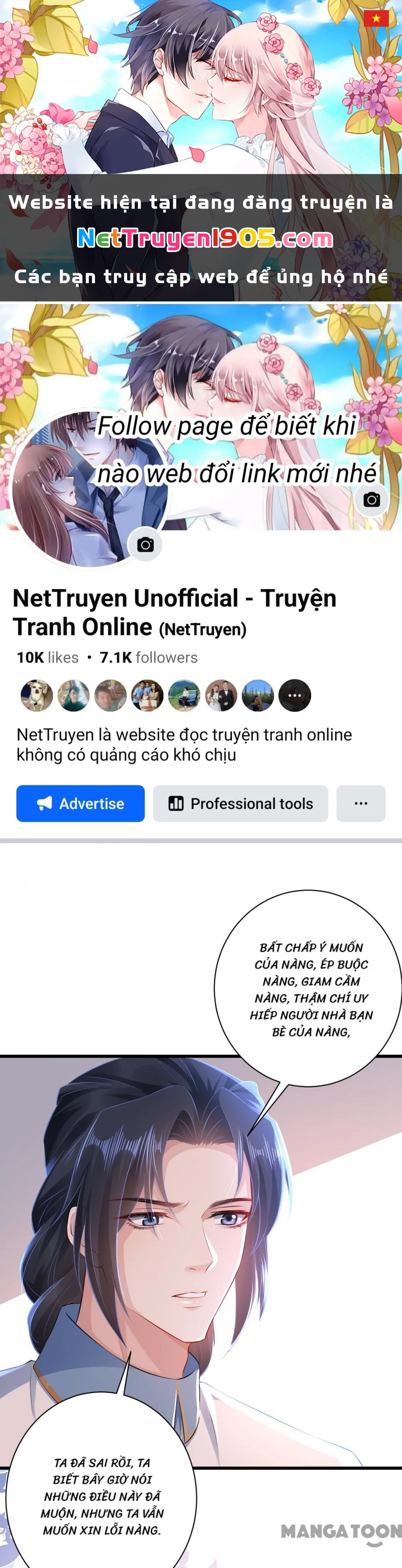This screenshot has width=402, height=1568.
Task: View the 7.1K followers list
Action: 149,657
